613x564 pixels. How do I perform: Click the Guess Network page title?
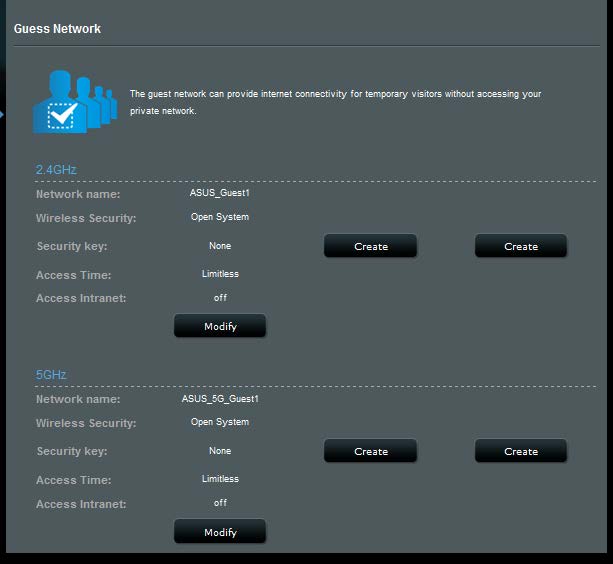[57, 29]
